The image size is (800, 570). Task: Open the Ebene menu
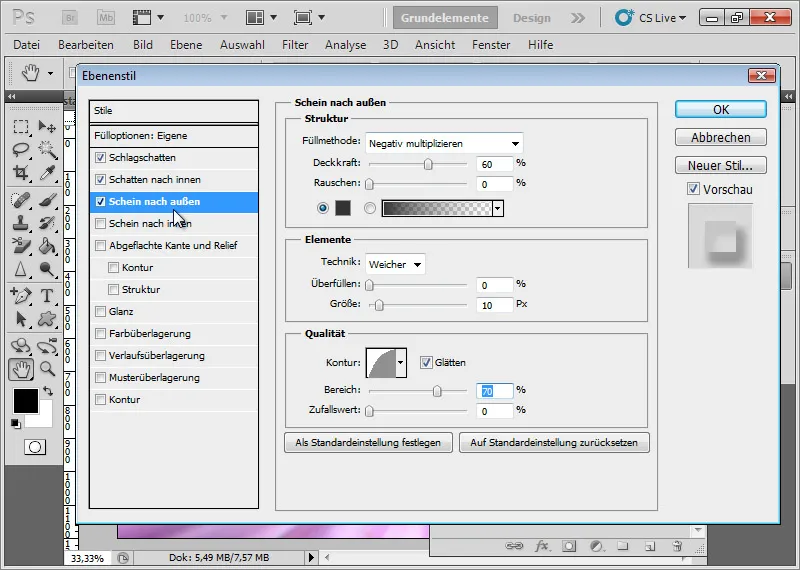click(186, 45)
